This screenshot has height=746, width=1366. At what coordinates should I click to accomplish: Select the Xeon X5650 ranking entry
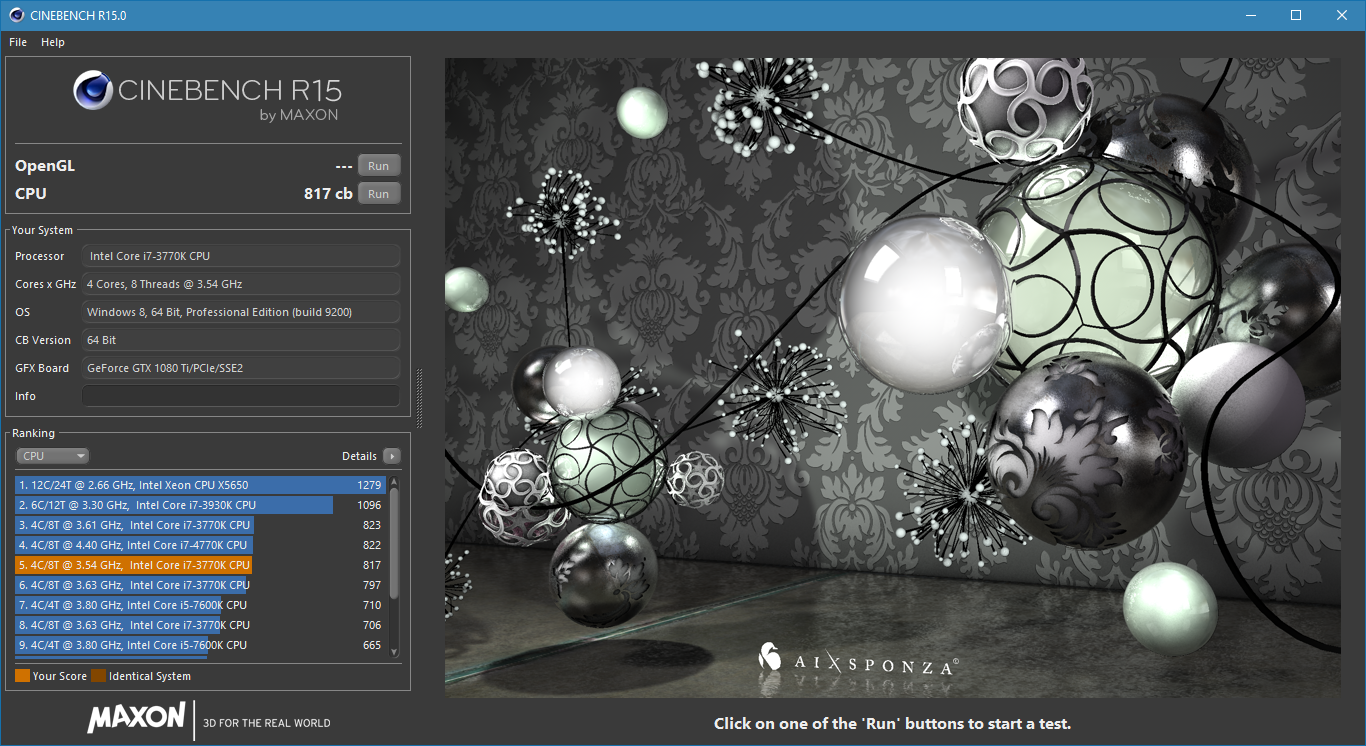tap(200, 485)
